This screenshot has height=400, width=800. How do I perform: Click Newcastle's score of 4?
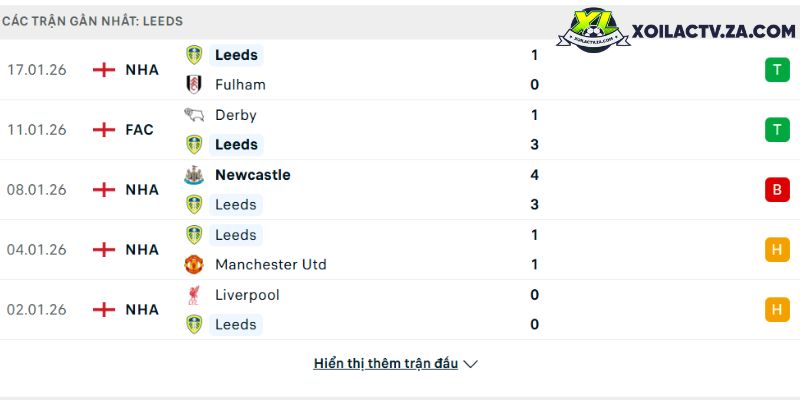535,175
